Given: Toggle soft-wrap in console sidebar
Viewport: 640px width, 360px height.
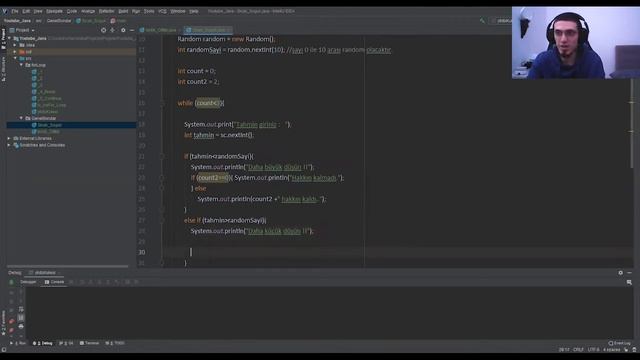Looking at the screenshot, I should point(21,309).
